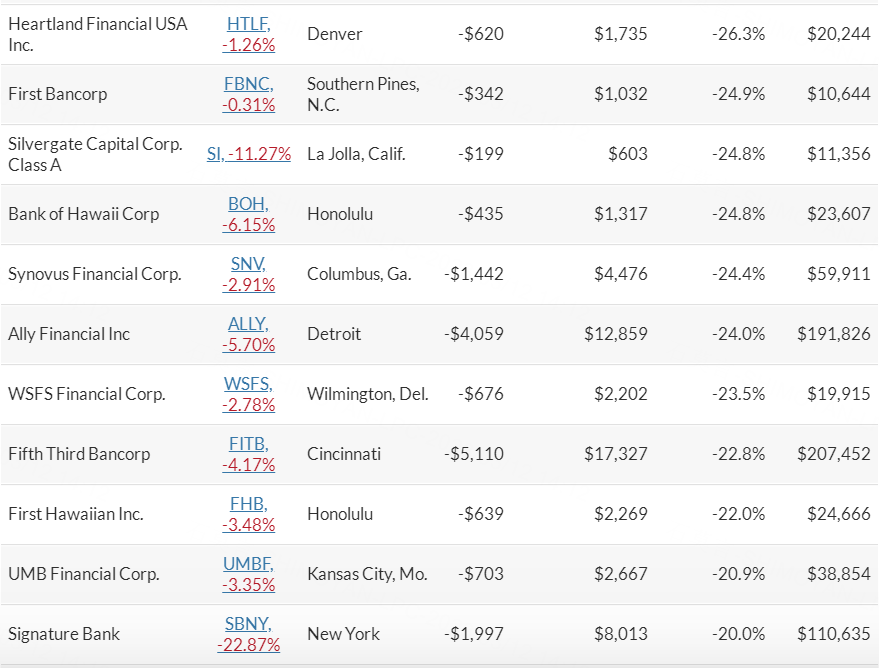The height and width of the screenshot is (668, 879).
Task: Click the Southern Pines, N.C. location cell
Action: click(x=363, y=94)
